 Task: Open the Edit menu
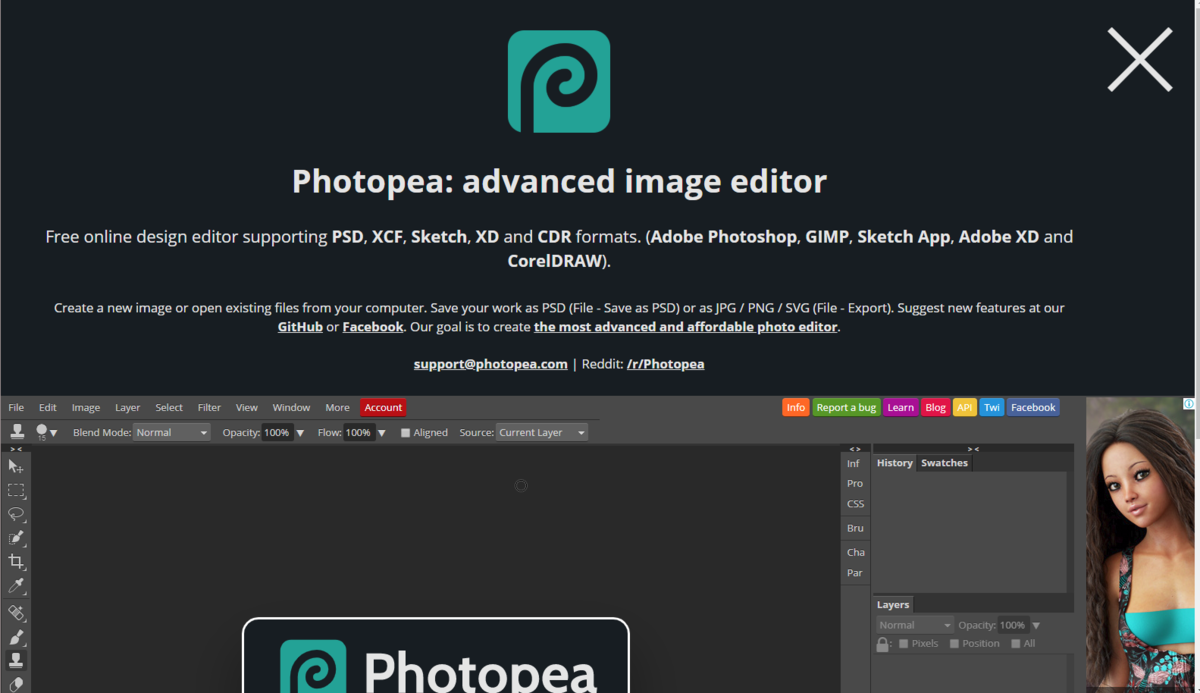tap(48, 407)
